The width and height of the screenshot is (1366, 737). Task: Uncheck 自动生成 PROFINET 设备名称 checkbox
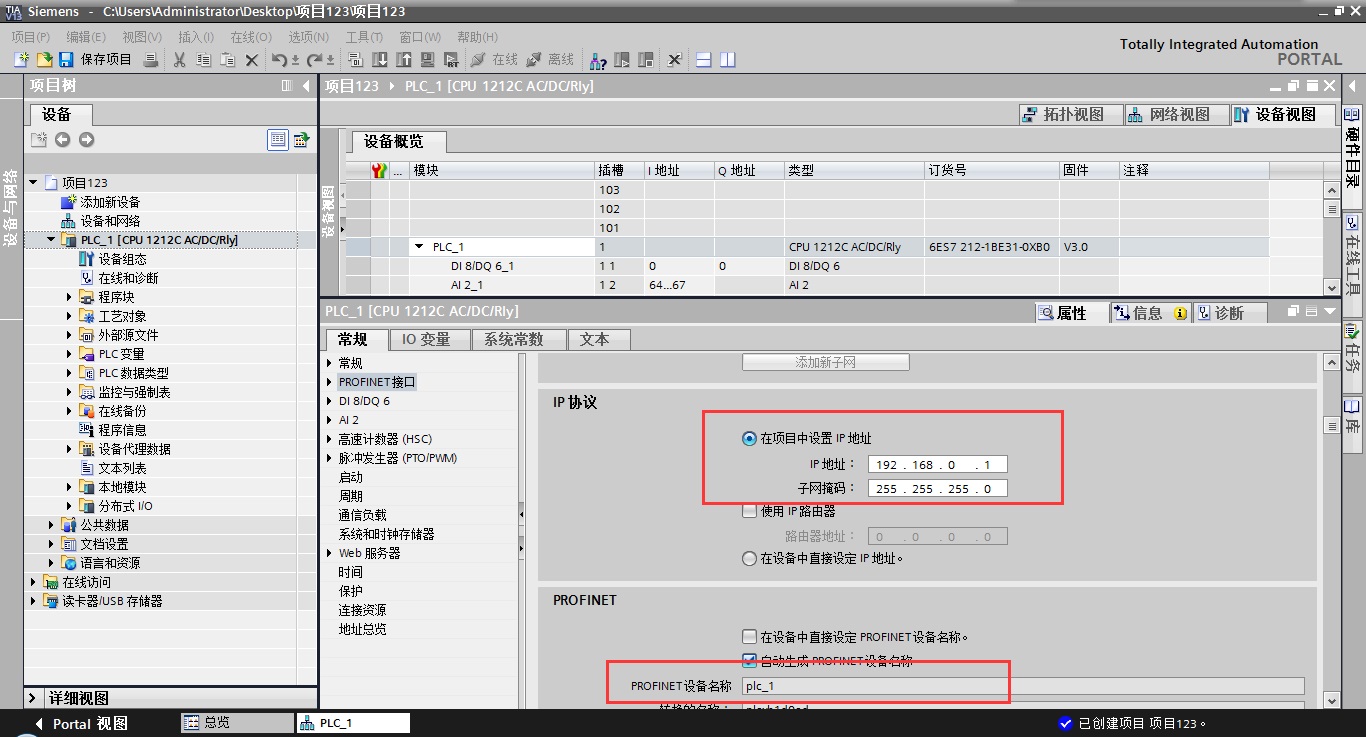(750, 660)
